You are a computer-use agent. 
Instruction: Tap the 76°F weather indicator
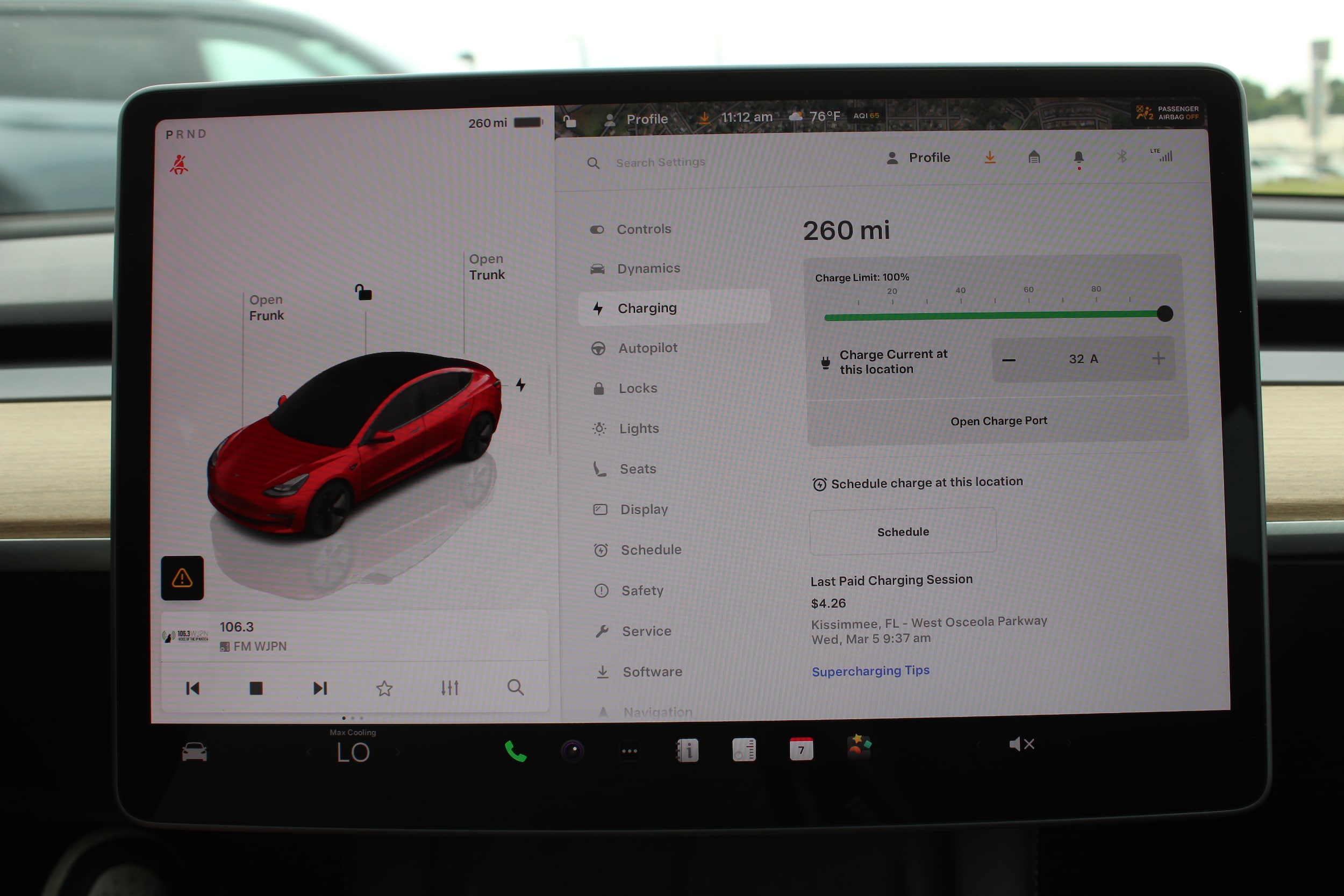coord(815,117)
